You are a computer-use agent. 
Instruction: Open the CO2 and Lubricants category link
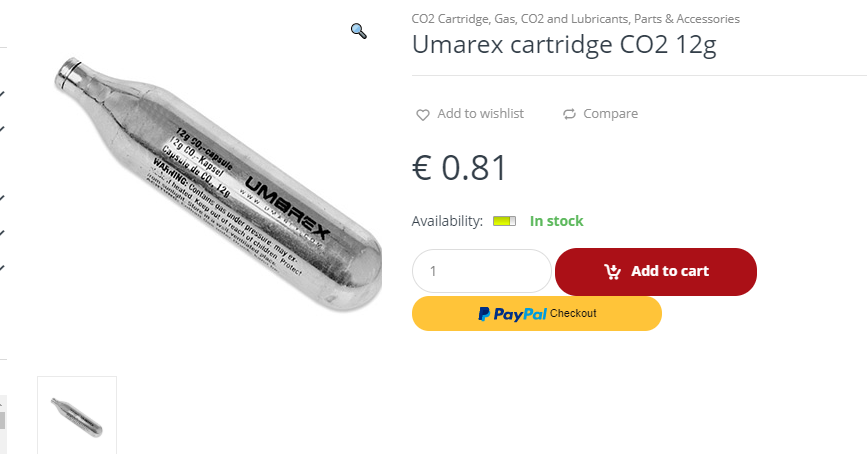point(574,19)
